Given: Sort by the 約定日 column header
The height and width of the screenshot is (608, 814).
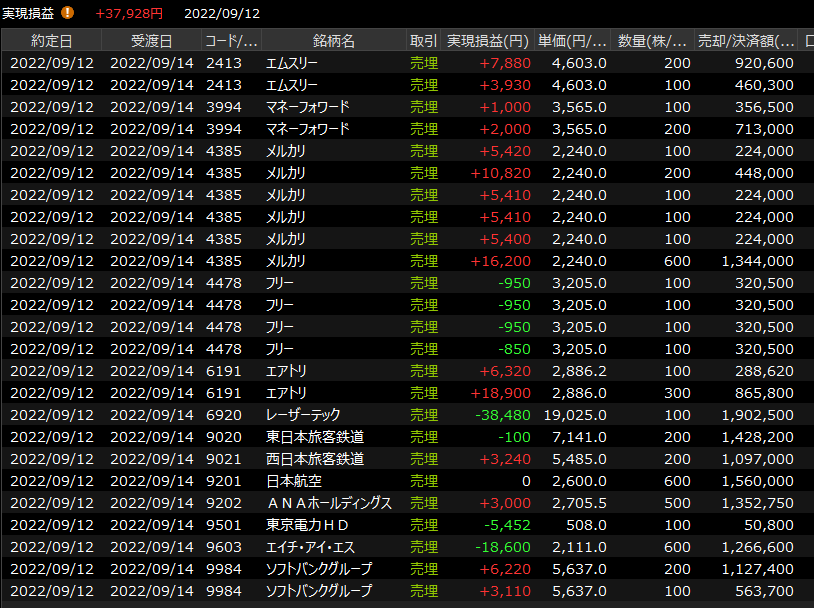Looking at the screenshot, I should tap(51, 40).
